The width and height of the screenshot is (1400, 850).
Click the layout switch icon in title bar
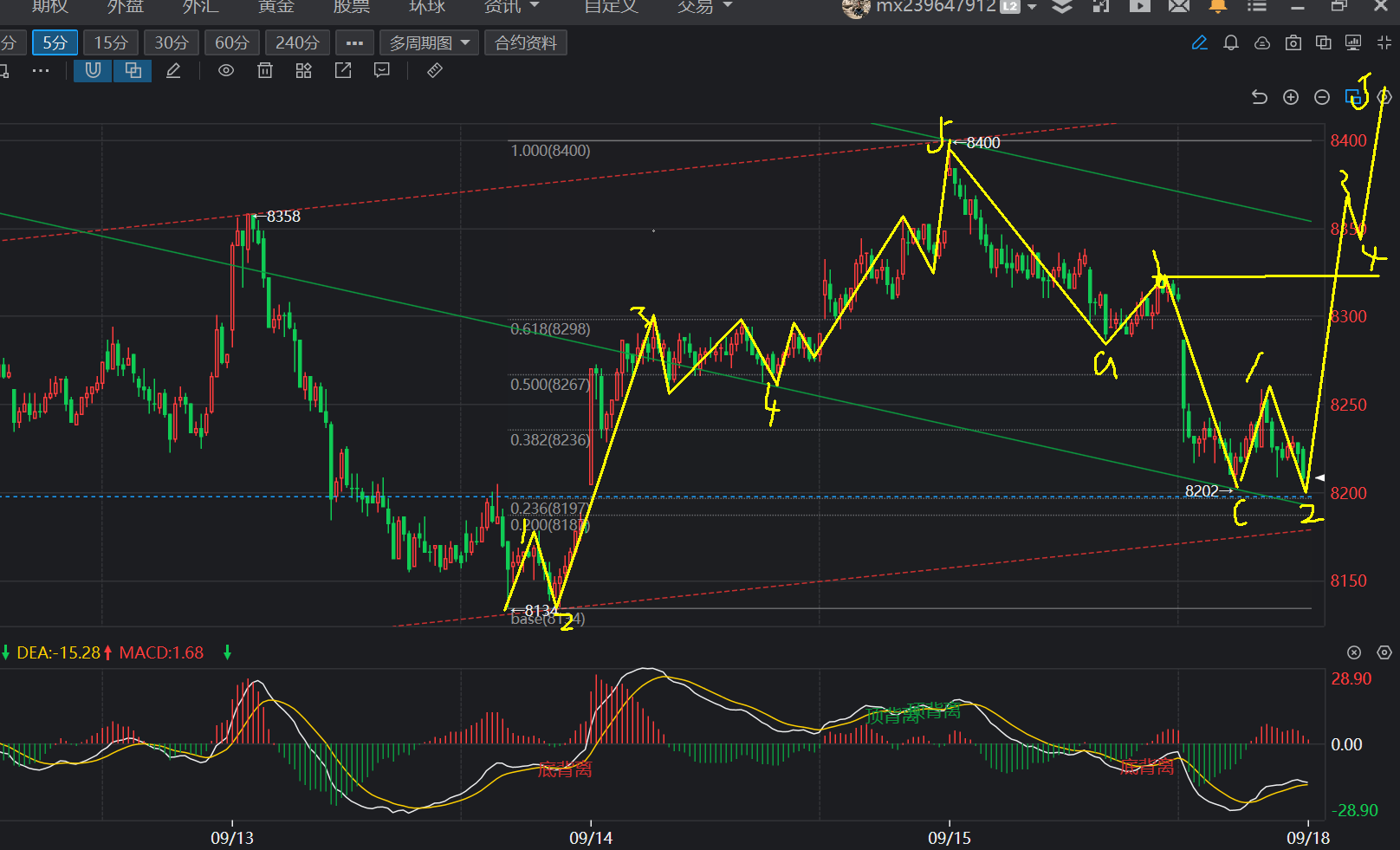click(x=1101, y=7)
